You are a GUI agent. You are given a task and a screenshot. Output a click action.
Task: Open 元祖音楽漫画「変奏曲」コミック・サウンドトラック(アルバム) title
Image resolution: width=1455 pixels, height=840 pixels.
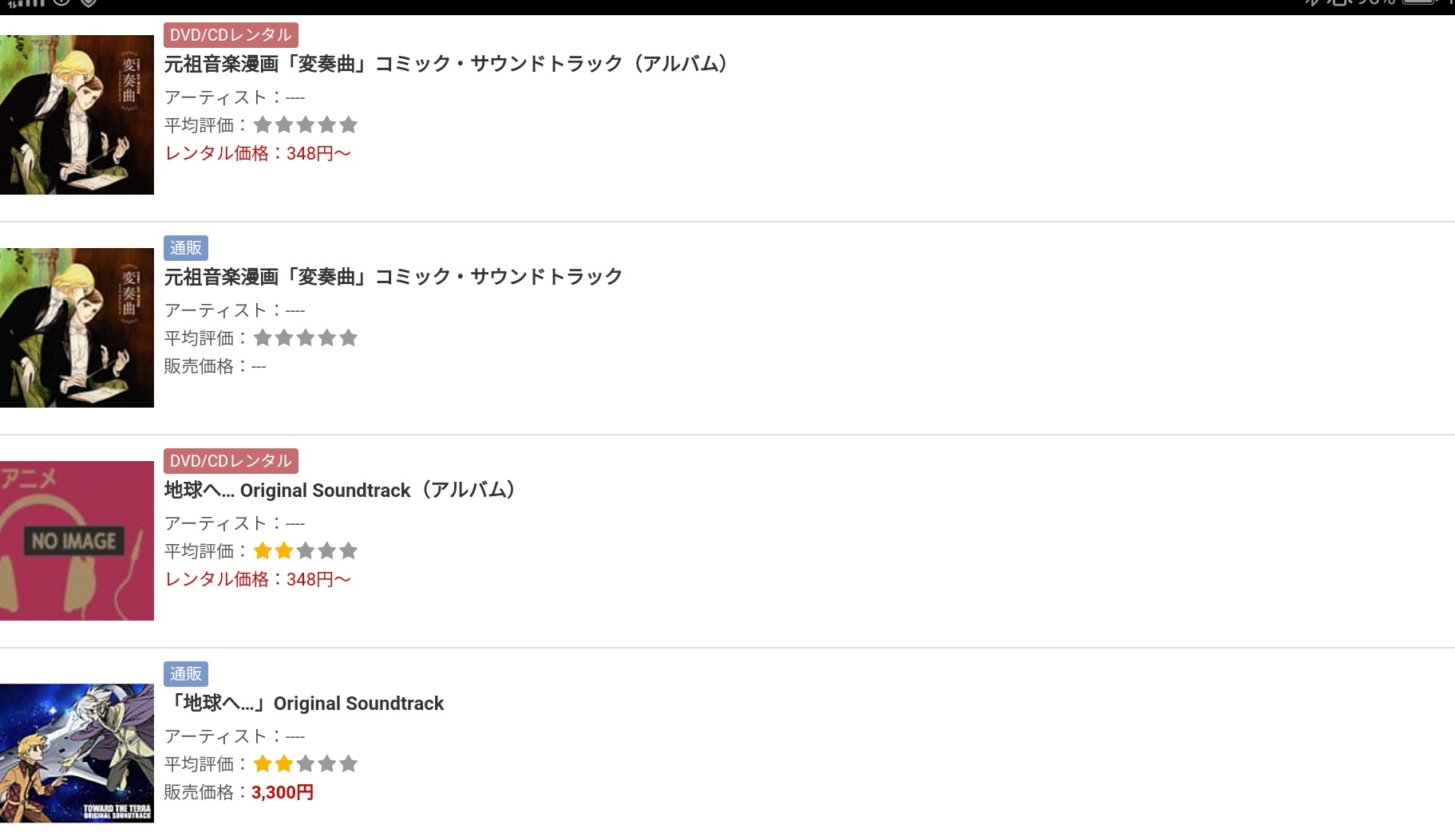pyautogui.click(x=445, y=64)
